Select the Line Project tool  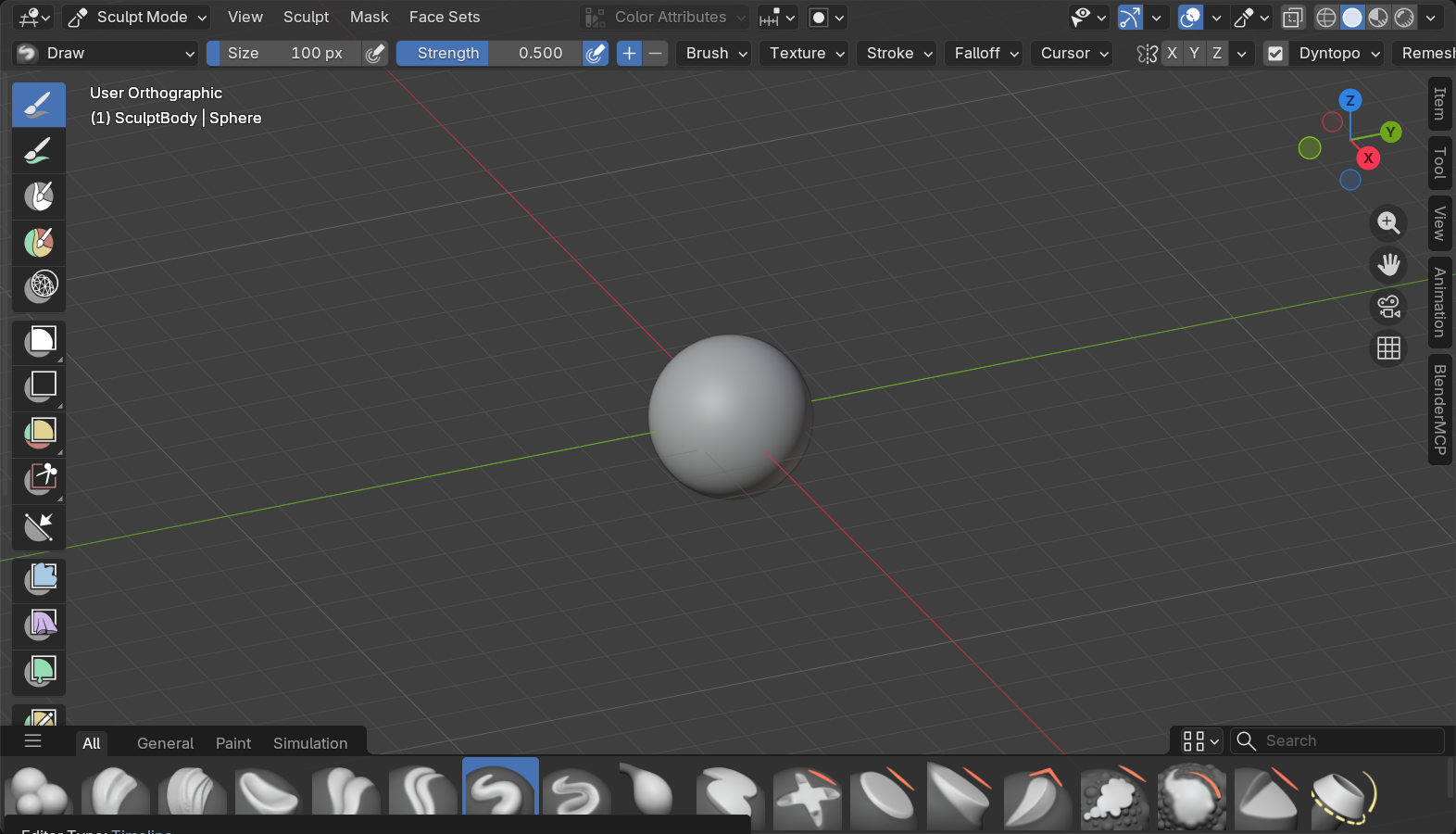point(39,527)
